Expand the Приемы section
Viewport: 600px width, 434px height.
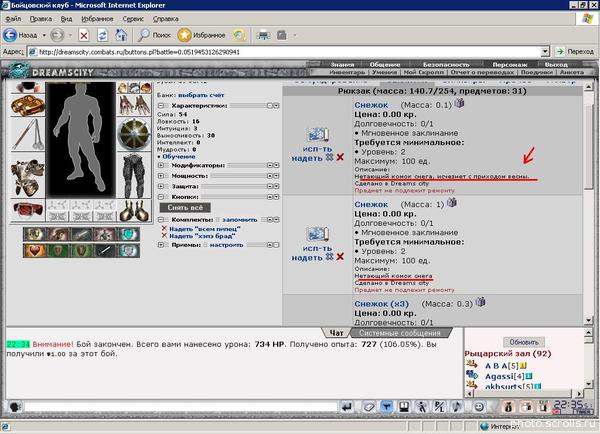[x=161, y=245]
